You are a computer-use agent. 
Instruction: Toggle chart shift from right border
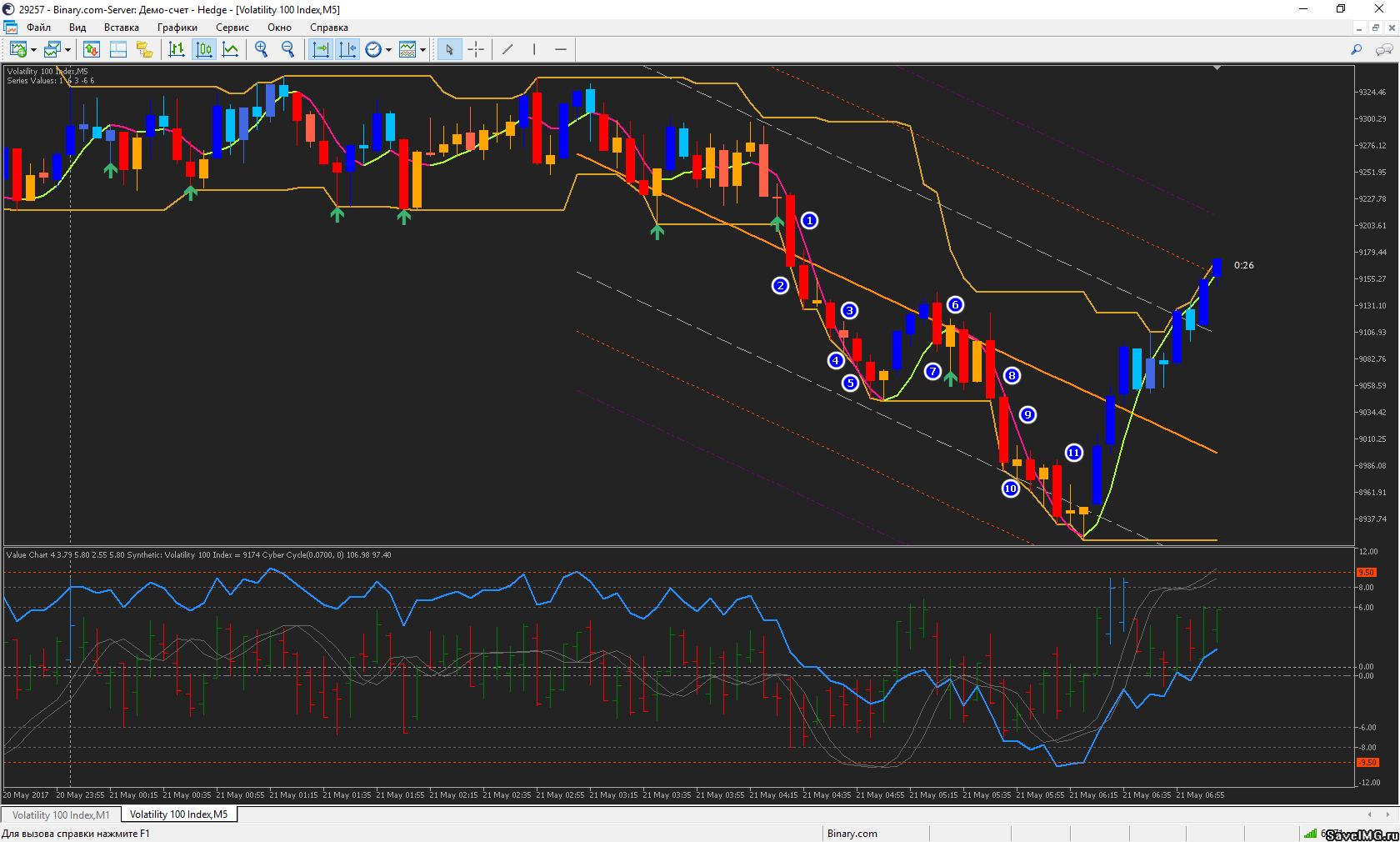[347, 50]
